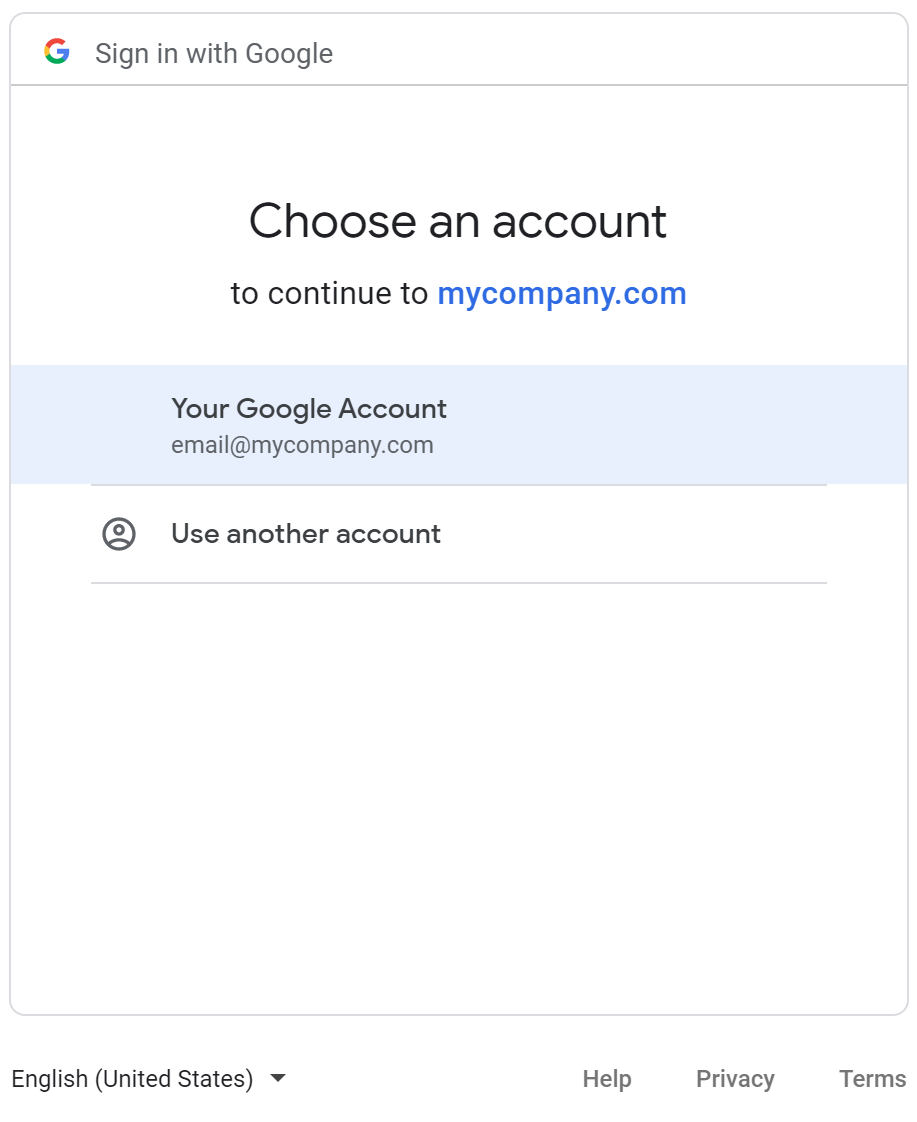Click the Sign in with Google header text

214,54
